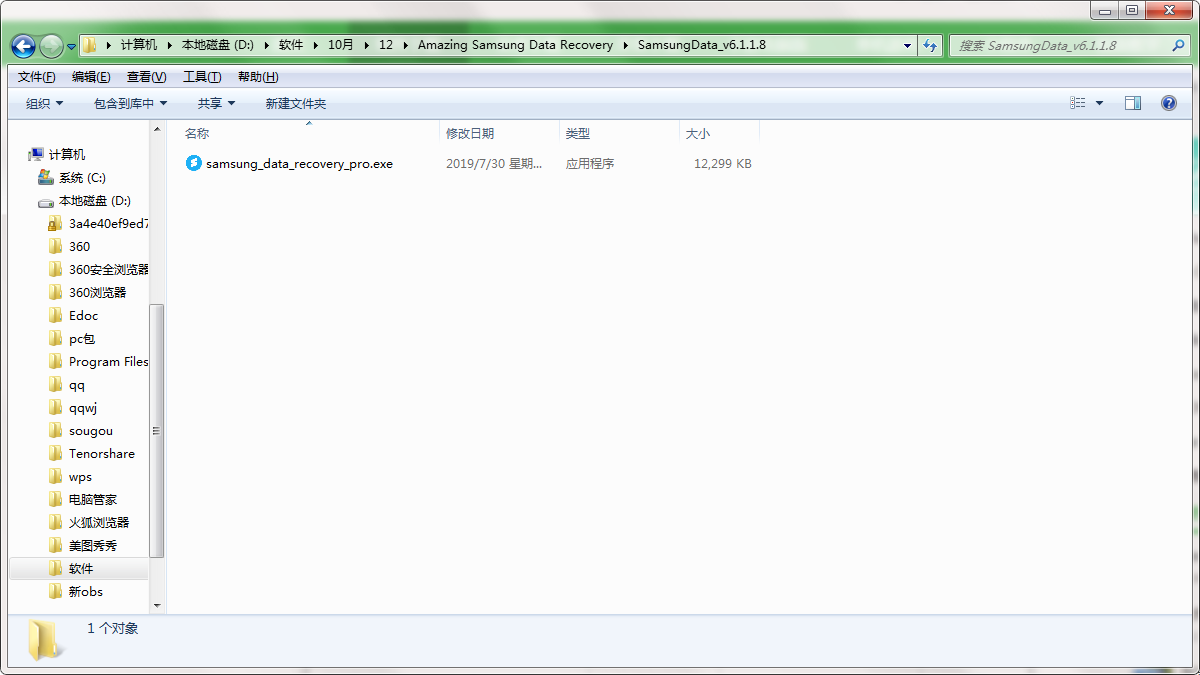Select 计算机 in navigation tree

(67, 154)
